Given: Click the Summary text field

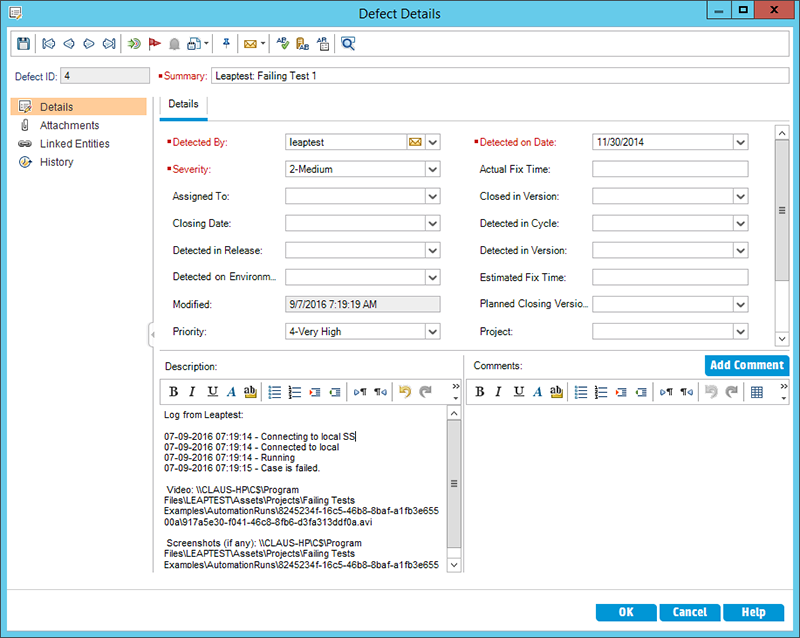Looking at the screenshot, I should pos(500,76).
